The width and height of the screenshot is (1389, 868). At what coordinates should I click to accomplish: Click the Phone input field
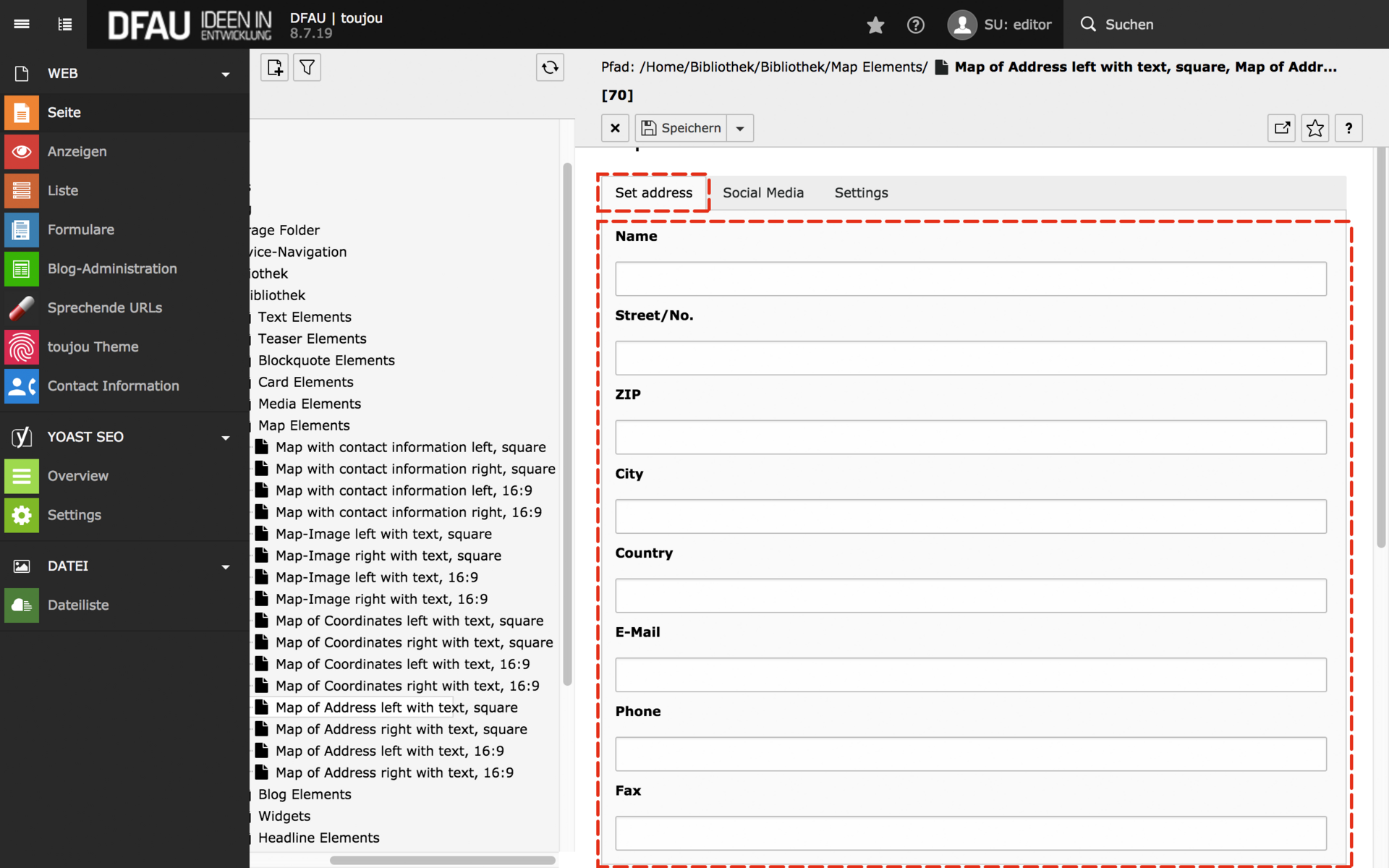click(970, 754)
